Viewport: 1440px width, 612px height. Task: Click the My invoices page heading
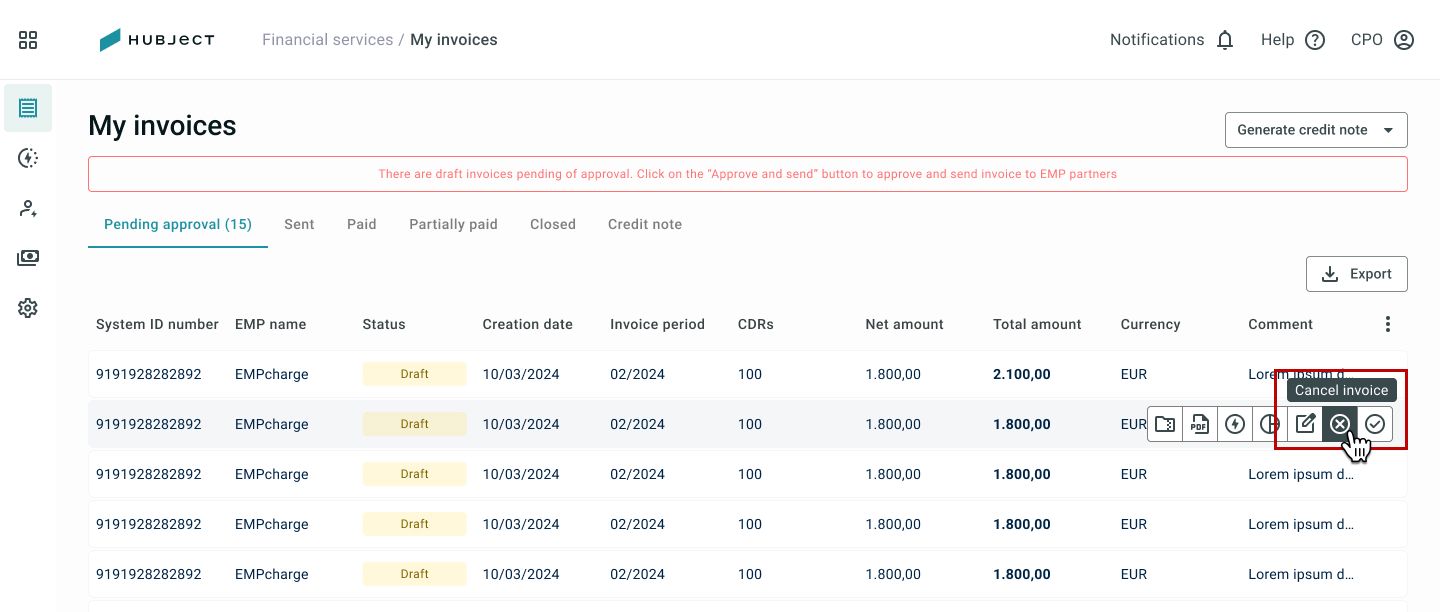pyautogui.click(x=162, y=126)
